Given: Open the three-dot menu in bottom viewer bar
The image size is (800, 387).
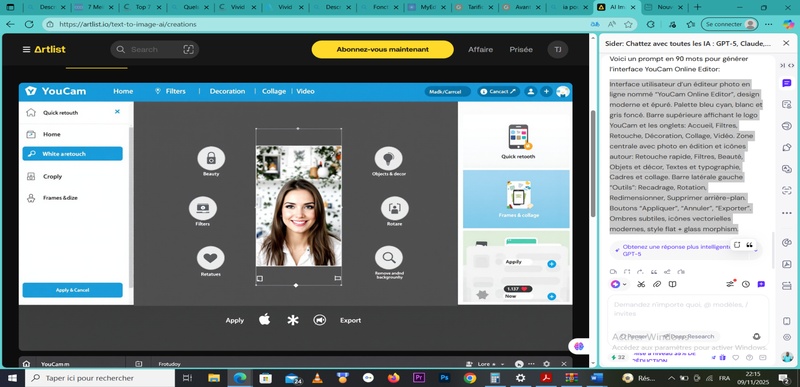Looking at the screenshot, I should tap(532, 364).
